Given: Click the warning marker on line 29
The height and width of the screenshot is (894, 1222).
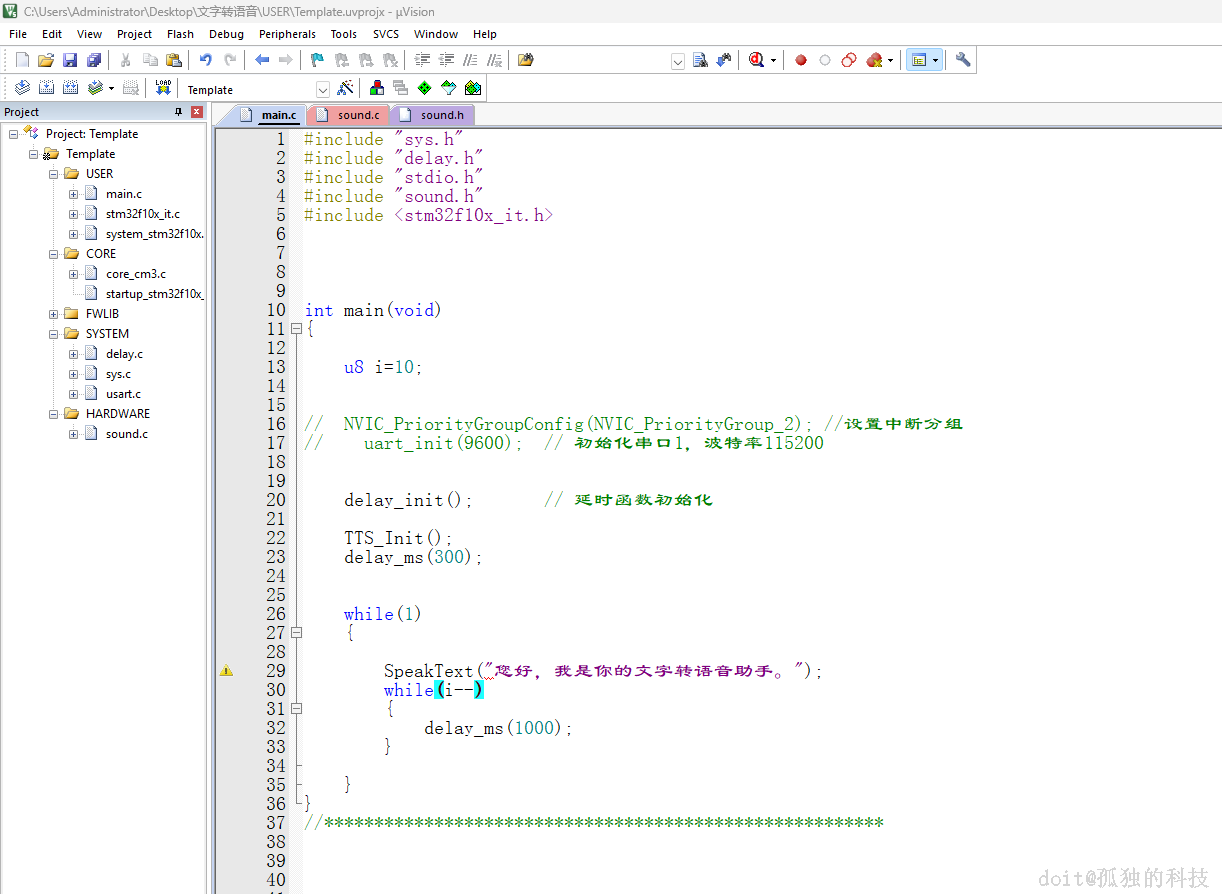Looking at the screenshot, I should (226, 671).
